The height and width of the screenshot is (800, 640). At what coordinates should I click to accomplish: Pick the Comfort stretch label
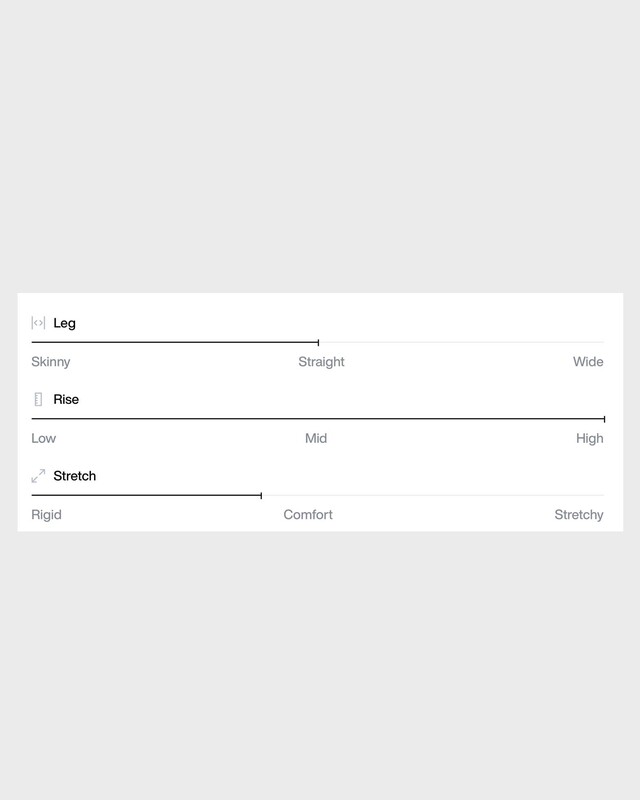tap(308, 515)
